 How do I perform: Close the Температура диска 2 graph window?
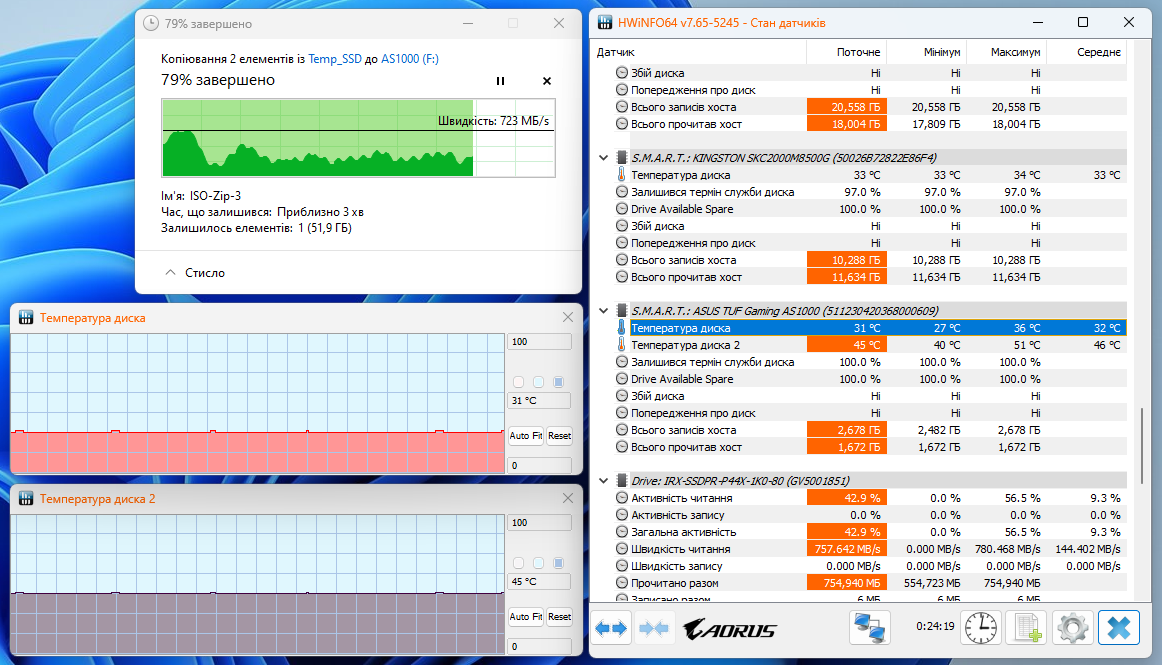[568, 498]
